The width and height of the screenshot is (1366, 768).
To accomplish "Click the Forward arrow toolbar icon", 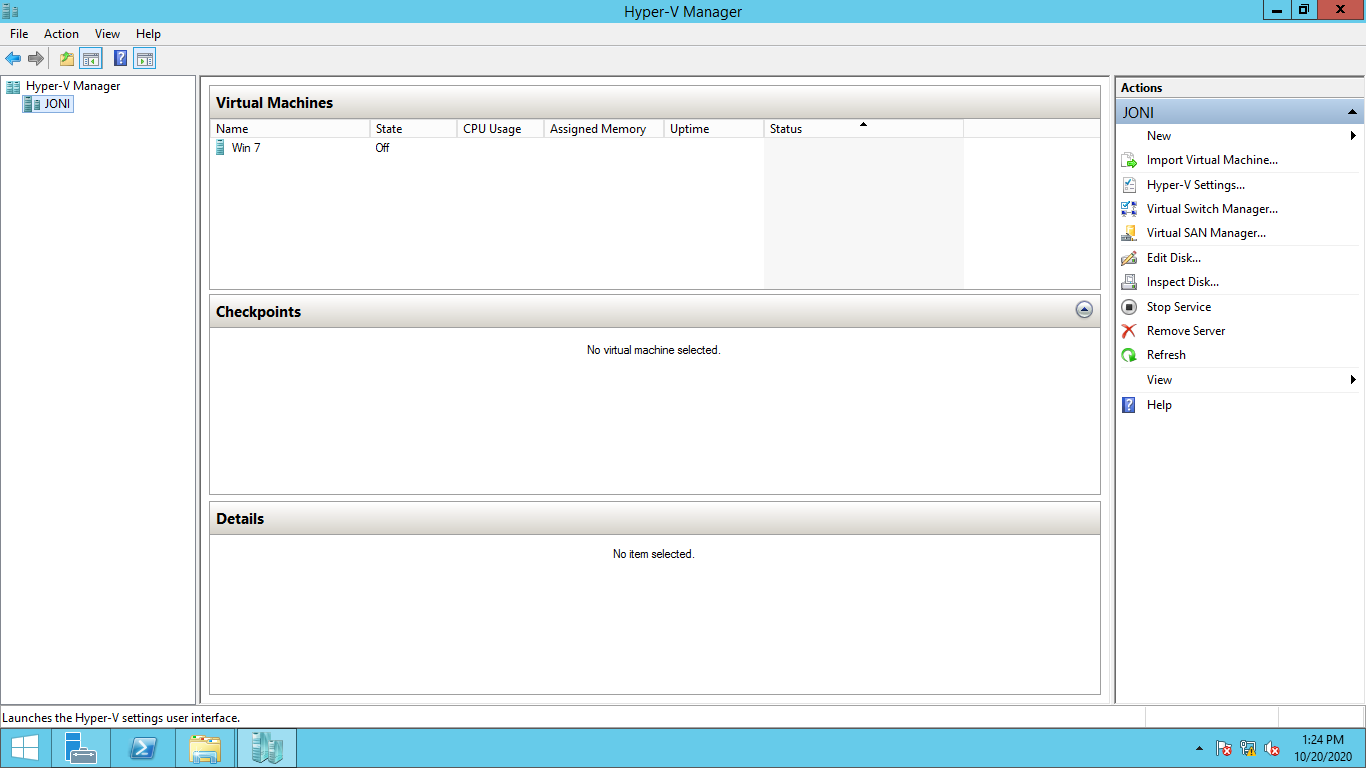I will coord(36,59).
